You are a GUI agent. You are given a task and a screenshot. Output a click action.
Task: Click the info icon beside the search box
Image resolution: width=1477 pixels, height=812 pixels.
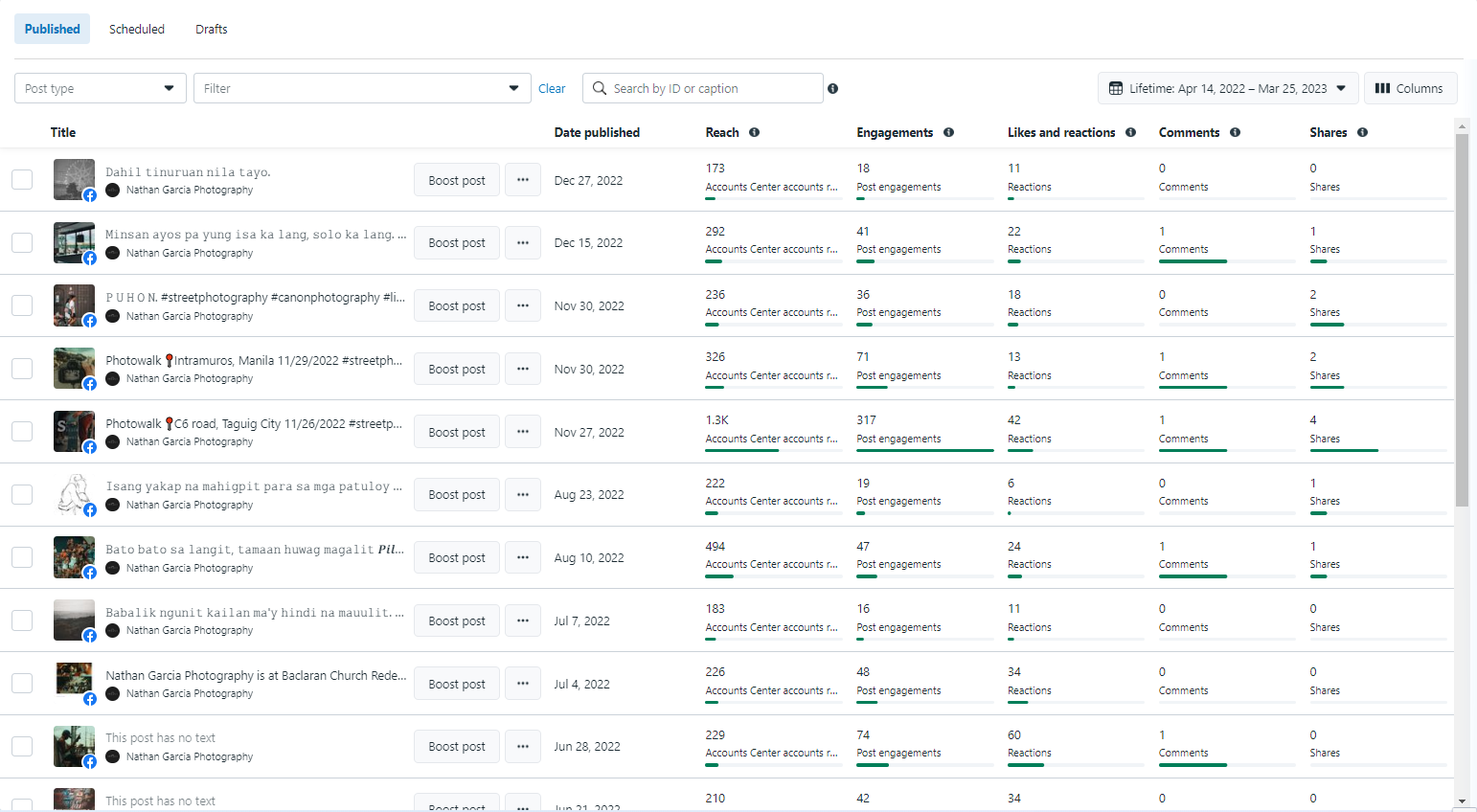pyautogui.click(x=832, y=88)
